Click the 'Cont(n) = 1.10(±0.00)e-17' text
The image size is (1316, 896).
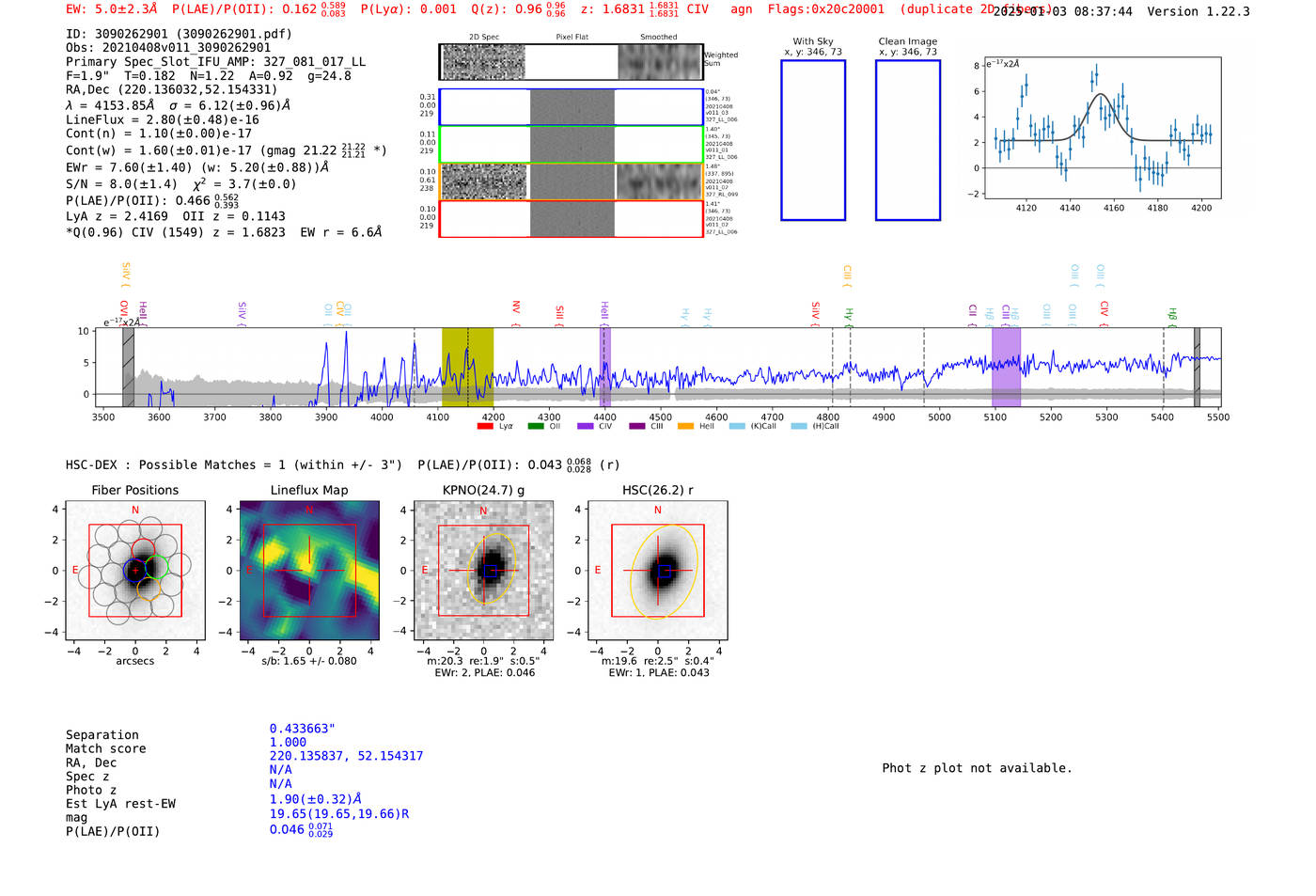coord(159,134)
